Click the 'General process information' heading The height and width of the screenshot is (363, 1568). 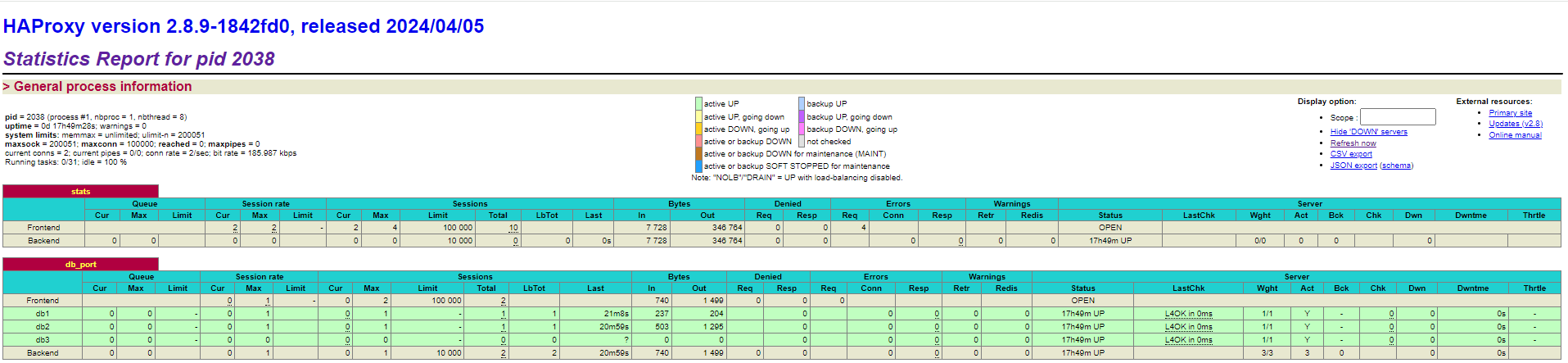(102, 87)
